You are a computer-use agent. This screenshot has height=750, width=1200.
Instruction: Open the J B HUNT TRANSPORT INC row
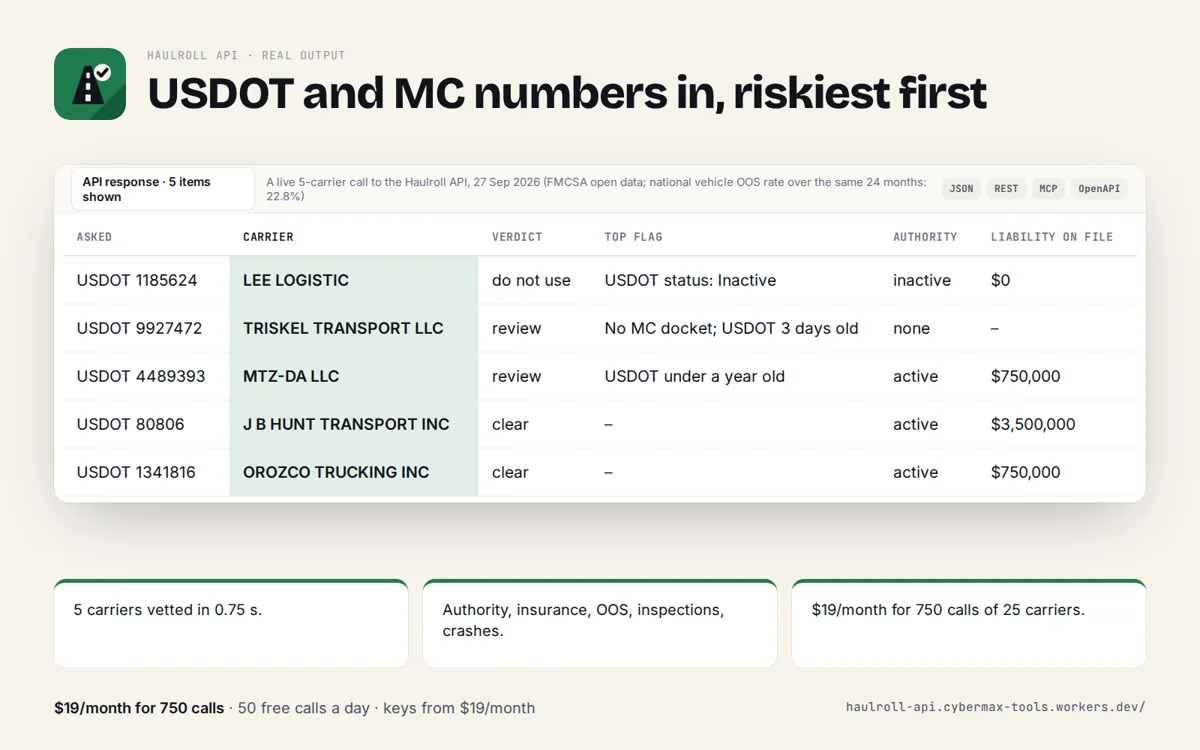(x=600, y=424)
